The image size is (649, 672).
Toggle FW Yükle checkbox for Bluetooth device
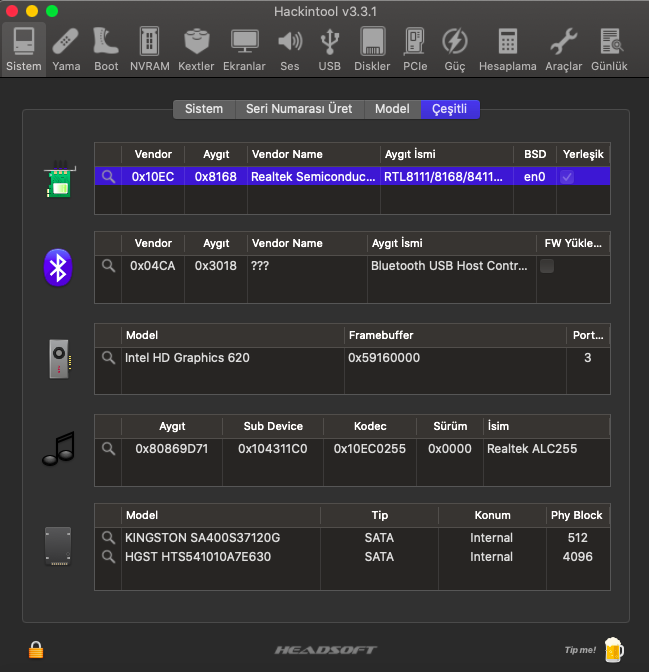(547, 266)
